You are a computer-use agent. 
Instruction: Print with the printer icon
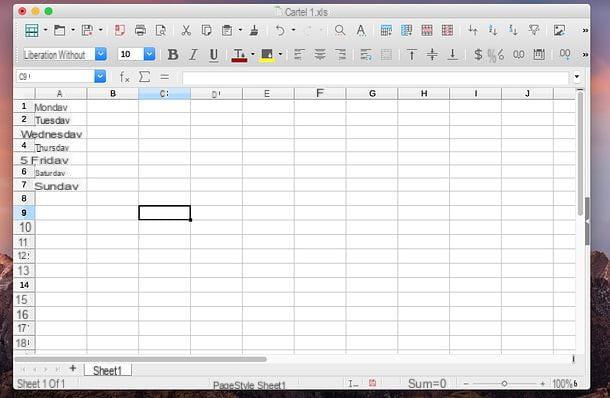(x=140, y=30)
